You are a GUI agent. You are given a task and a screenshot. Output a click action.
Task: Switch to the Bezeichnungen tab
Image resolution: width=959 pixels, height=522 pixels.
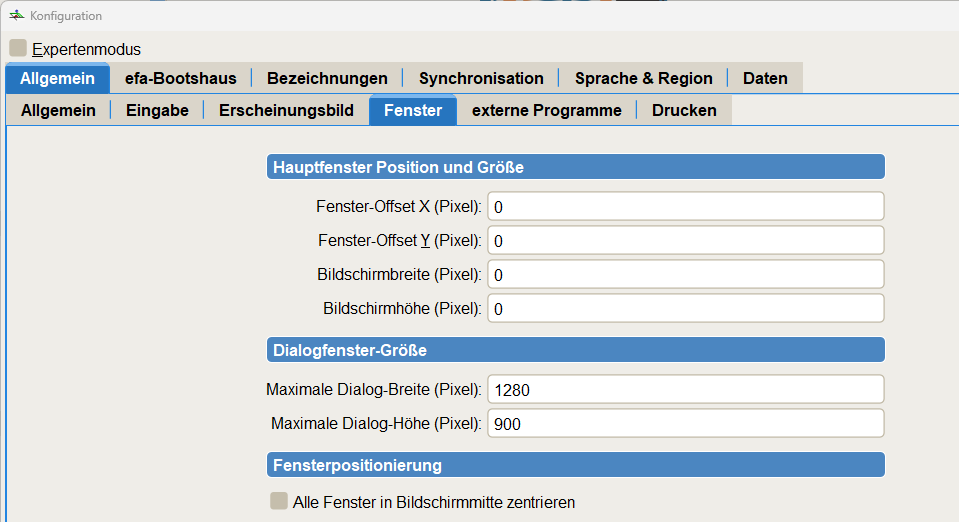(327, 78)
